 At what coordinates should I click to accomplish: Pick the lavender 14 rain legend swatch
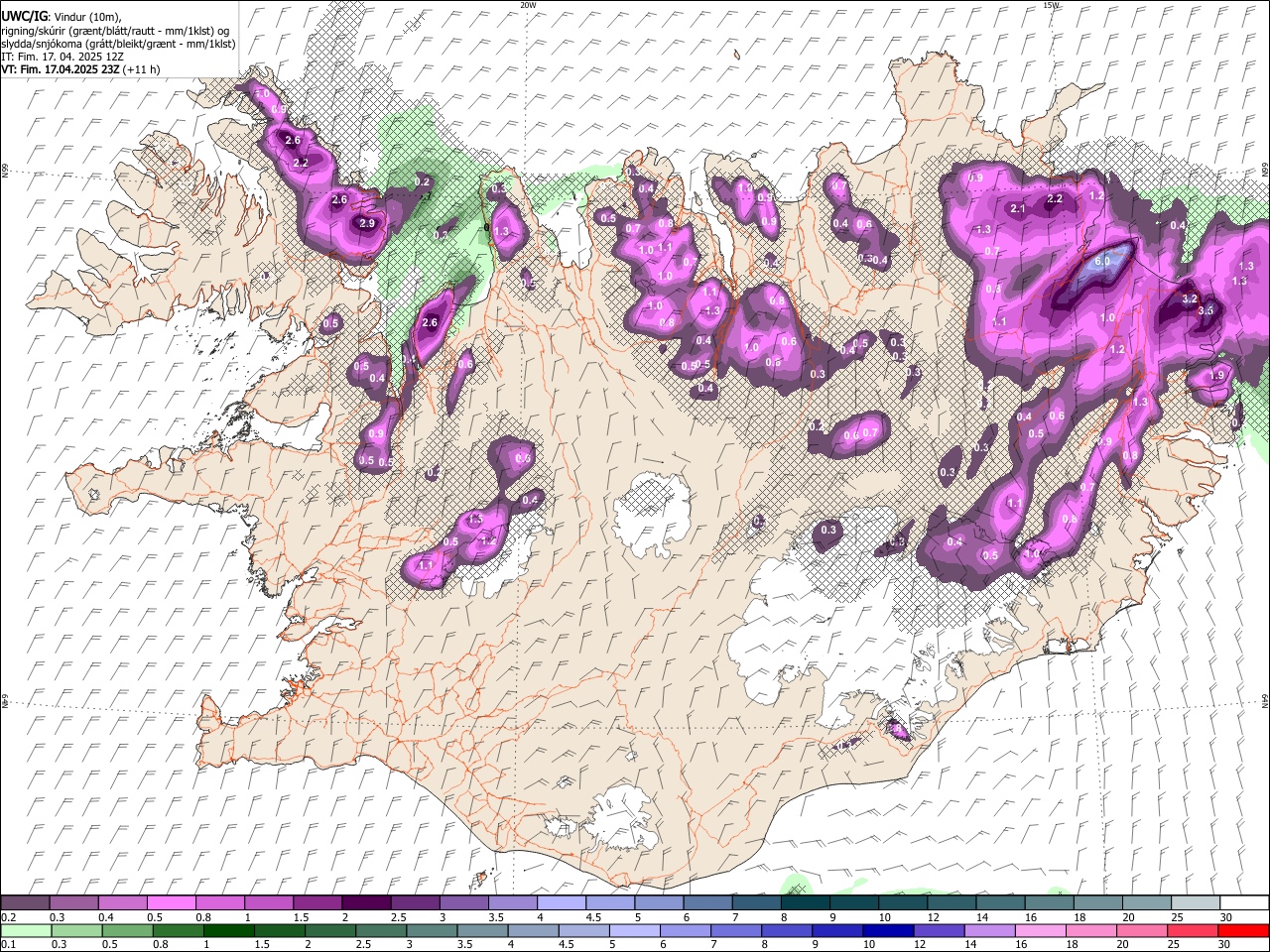(990, 931)
